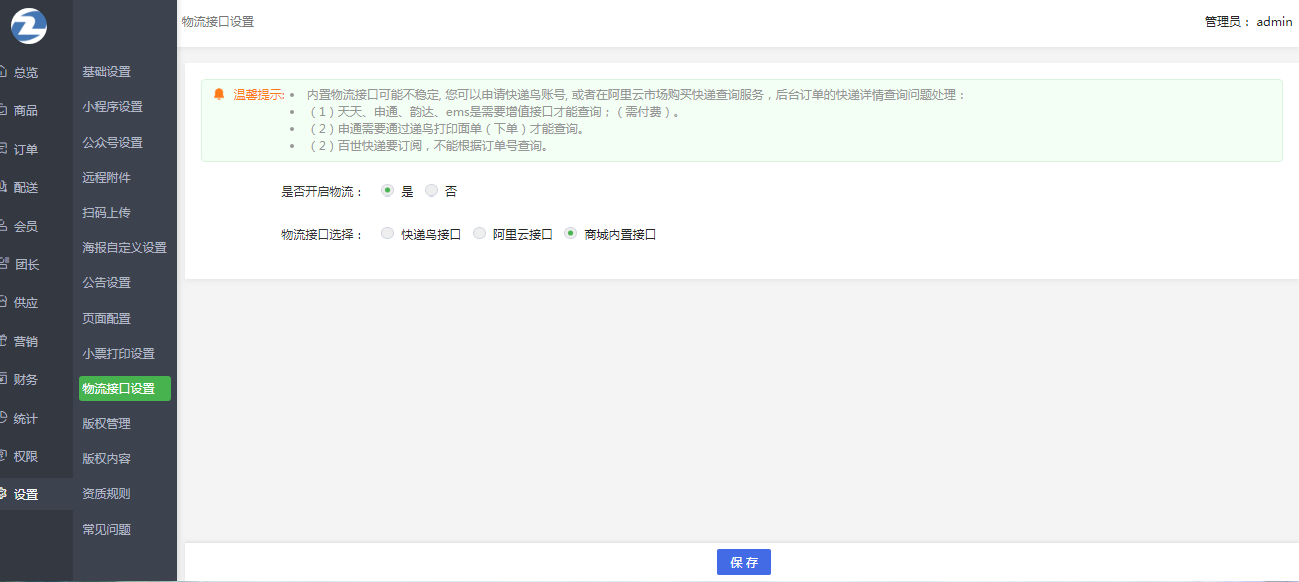Choose the 快递鸟接口 radio option
Viewport: 1299px width, 582px height.
tap(388, 234)
